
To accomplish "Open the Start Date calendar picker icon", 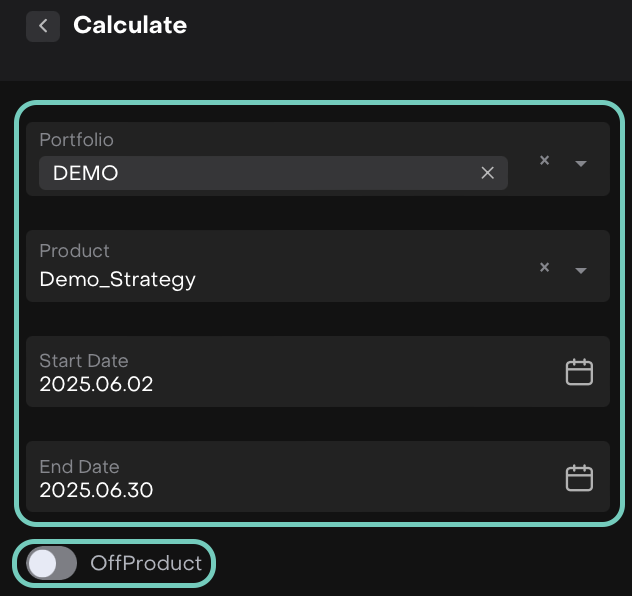I will 579,372.
